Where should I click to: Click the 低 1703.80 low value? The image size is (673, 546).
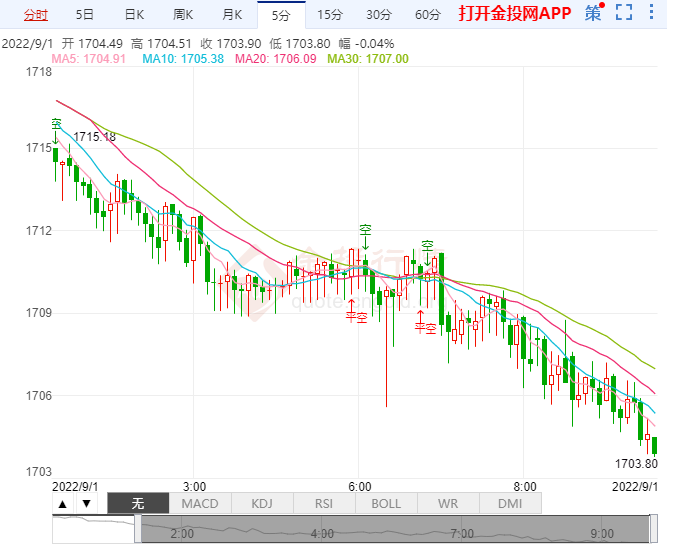[x=300, y=44]
